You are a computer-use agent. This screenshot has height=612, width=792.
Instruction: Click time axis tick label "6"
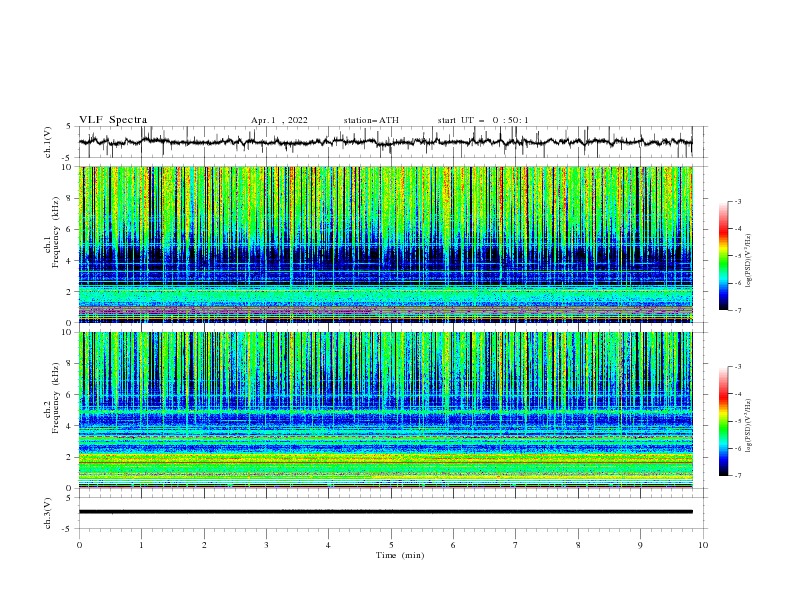453,545
